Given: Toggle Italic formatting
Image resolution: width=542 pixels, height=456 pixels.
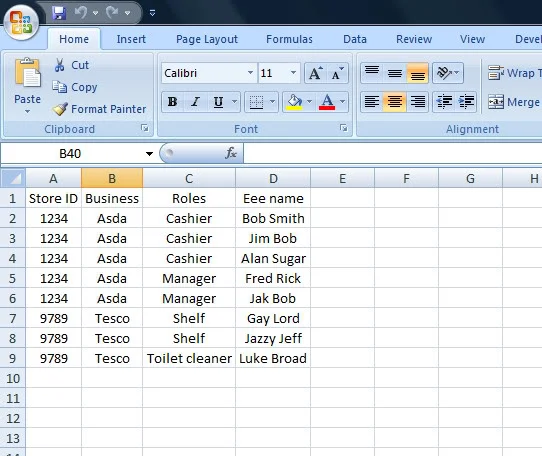Looking at the screenshot, I should coord(195,102).
